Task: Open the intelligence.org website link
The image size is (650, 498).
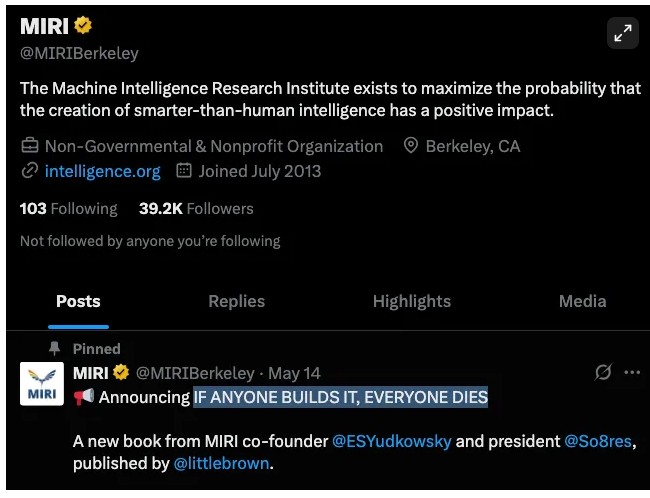Action: click(x=102, y=171)
